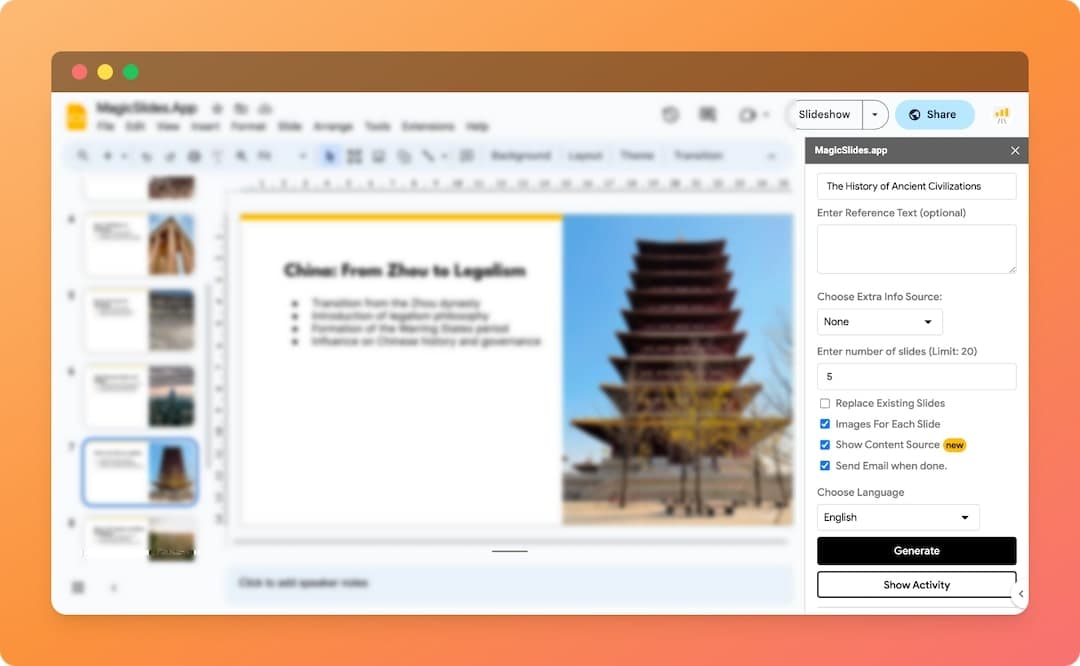Enable Replace Existing Slides checkbox
1080x666 pixels.
(825, 404)
